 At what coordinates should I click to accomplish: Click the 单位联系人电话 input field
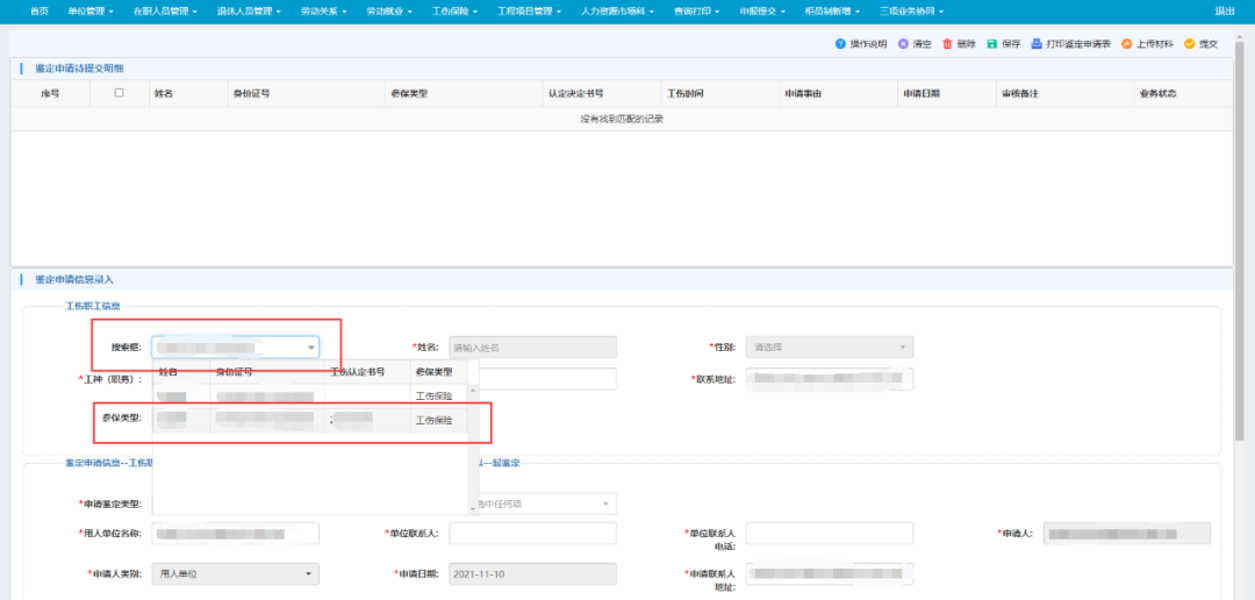(829, 534)
